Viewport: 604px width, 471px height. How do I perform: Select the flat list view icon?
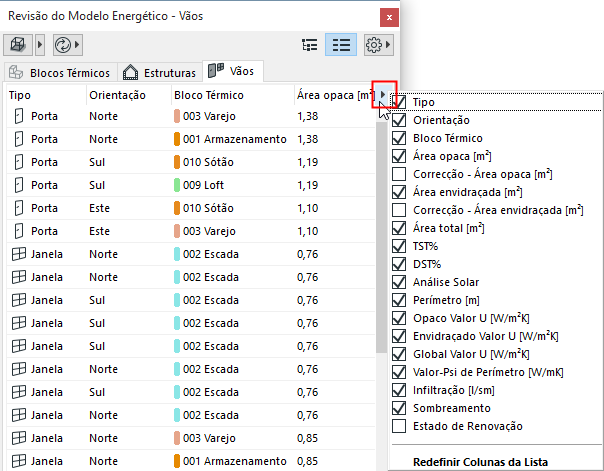pyautogui.click(x=341, y=45)
